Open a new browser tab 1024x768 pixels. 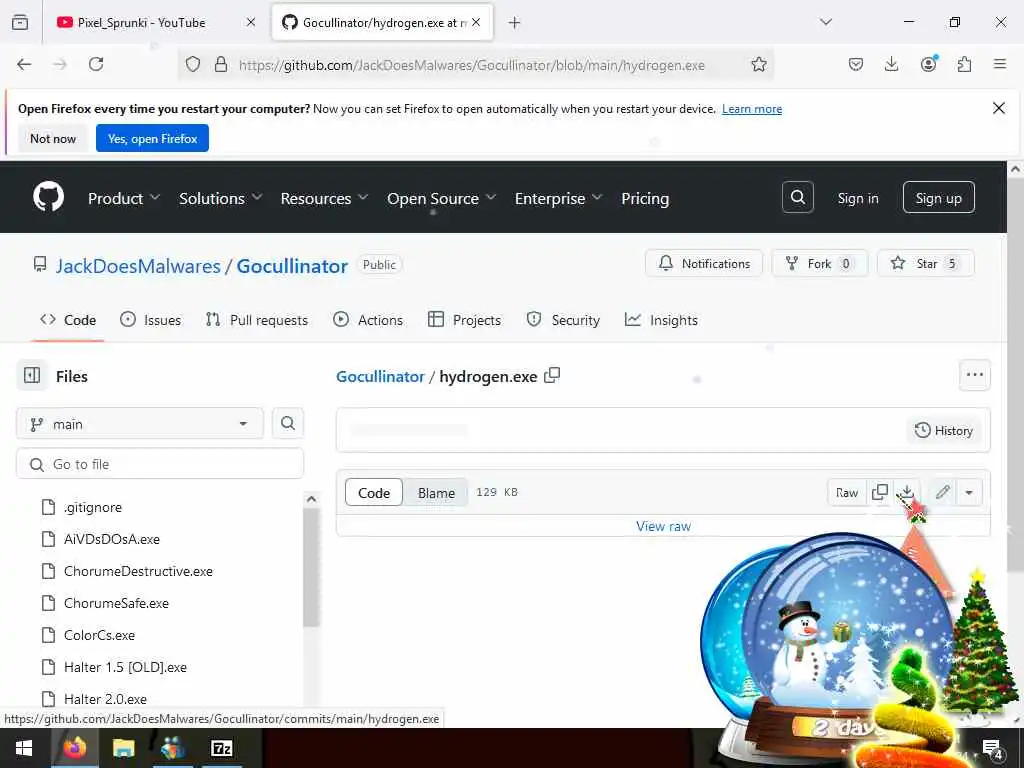pos(514,23)
